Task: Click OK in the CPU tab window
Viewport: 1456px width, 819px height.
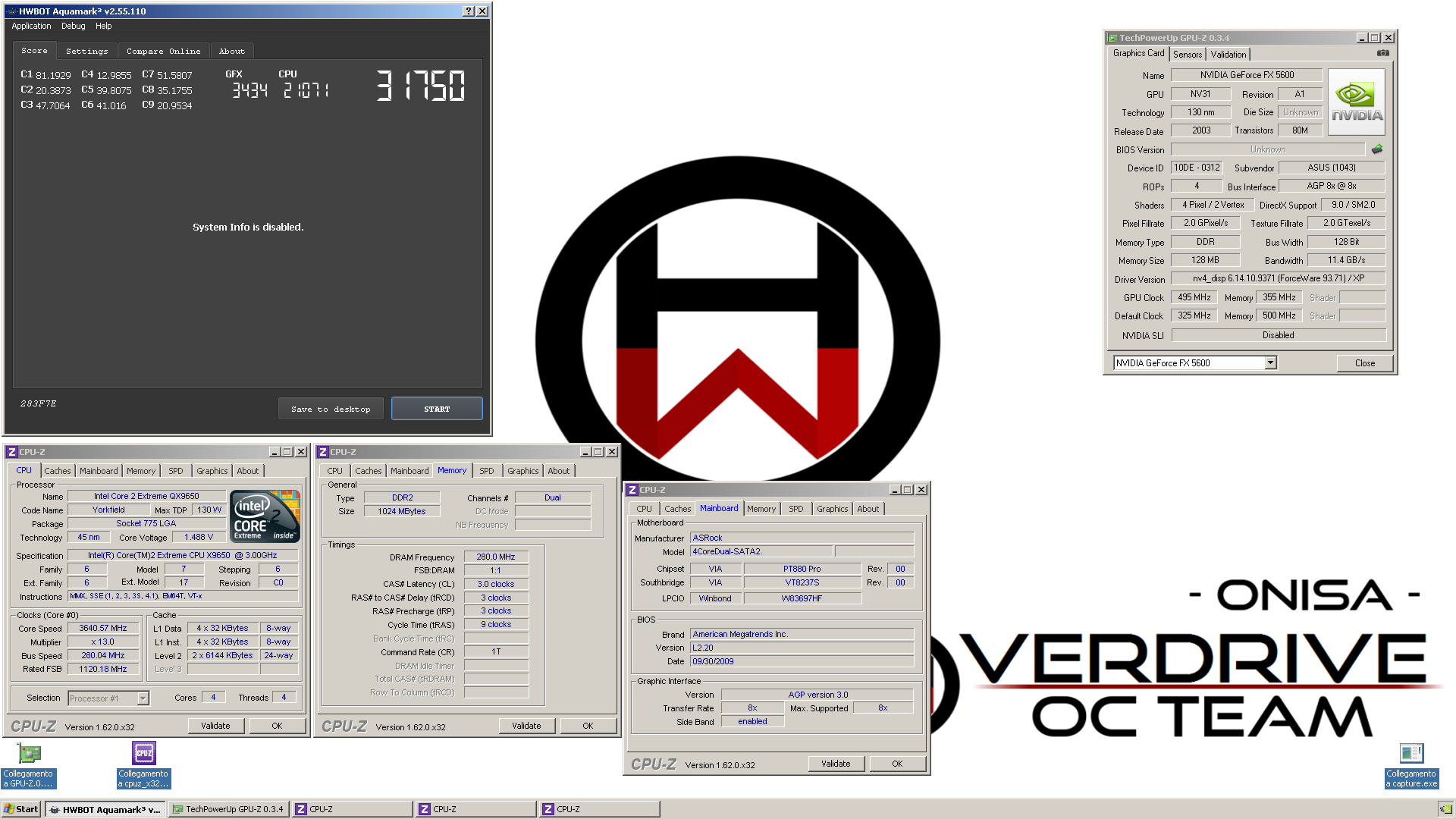Action: [277, 726]
